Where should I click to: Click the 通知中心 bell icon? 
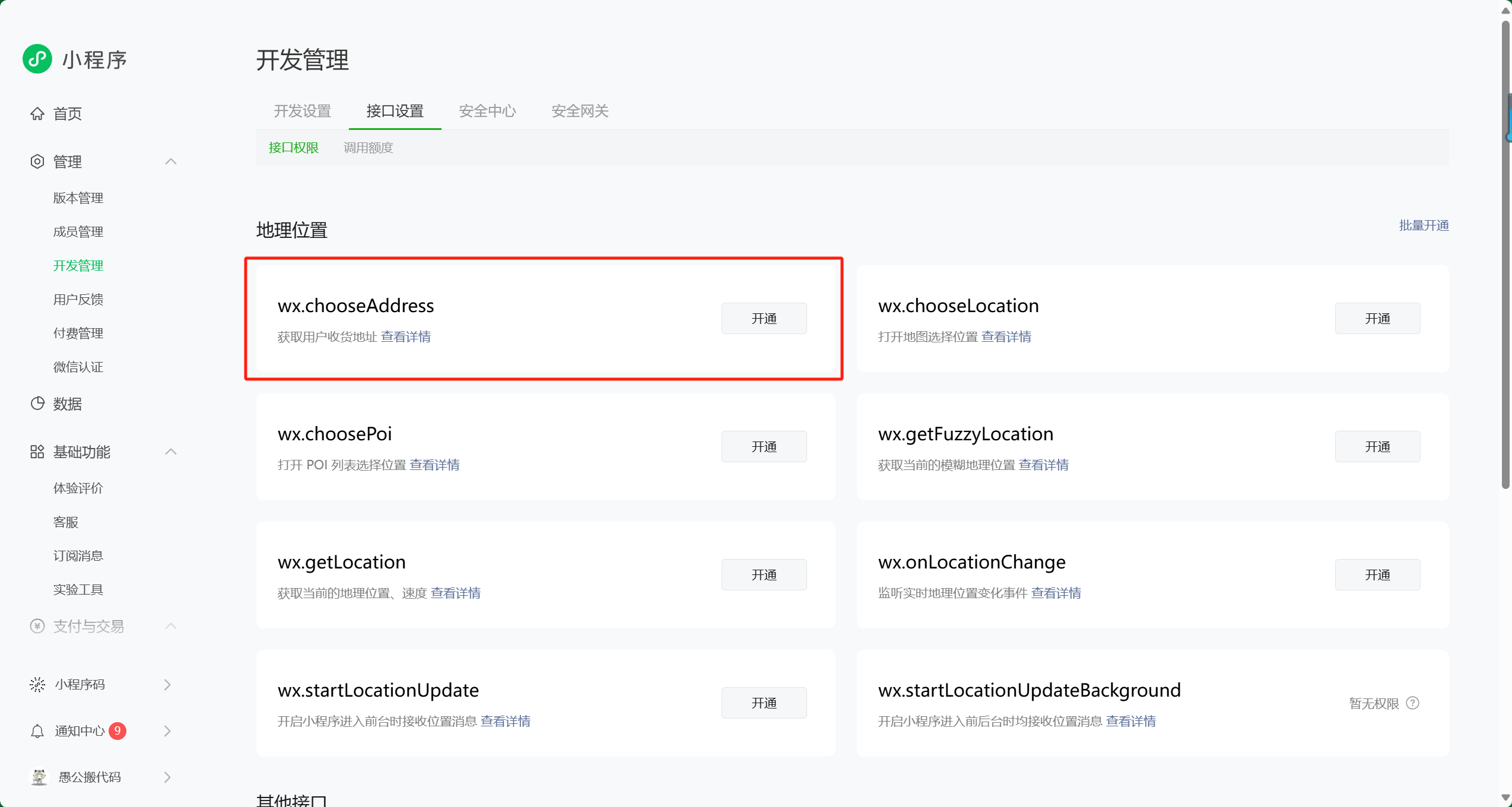(x=37, y=731)
